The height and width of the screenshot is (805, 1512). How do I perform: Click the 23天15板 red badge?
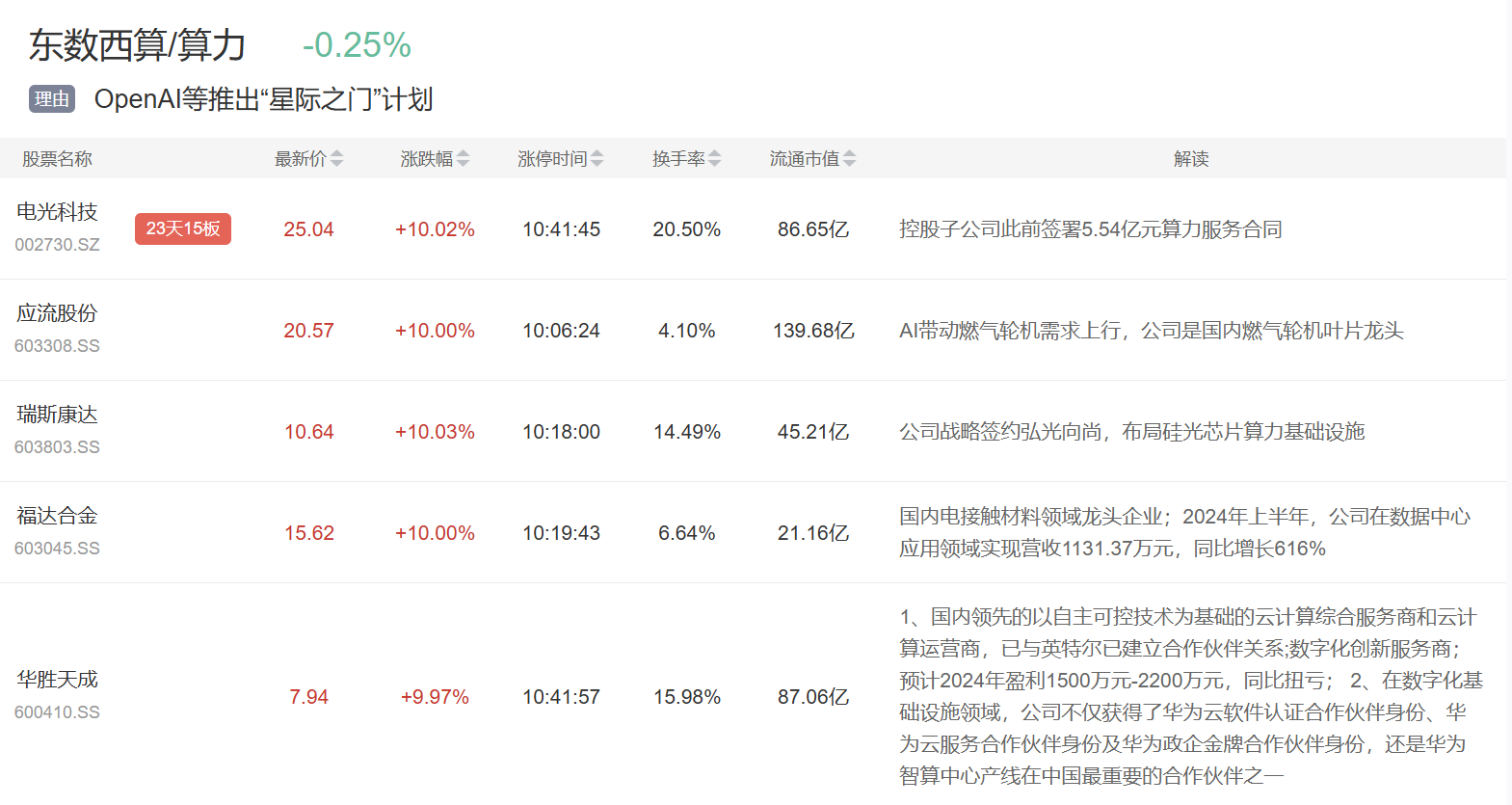(x=183, y=228)
